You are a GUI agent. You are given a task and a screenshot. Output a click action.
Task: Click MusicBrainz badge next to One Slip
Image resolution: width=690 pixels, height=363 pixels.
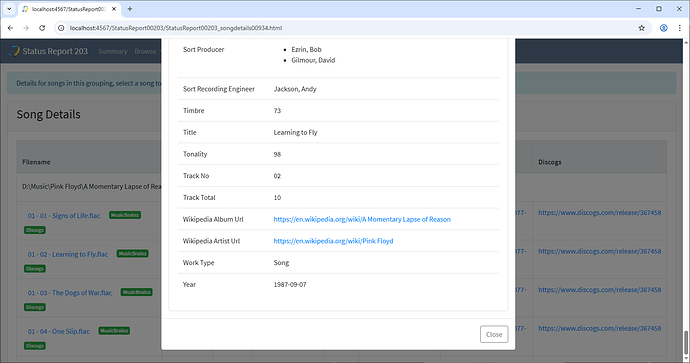pyautogui.click(x=114, y=331)
